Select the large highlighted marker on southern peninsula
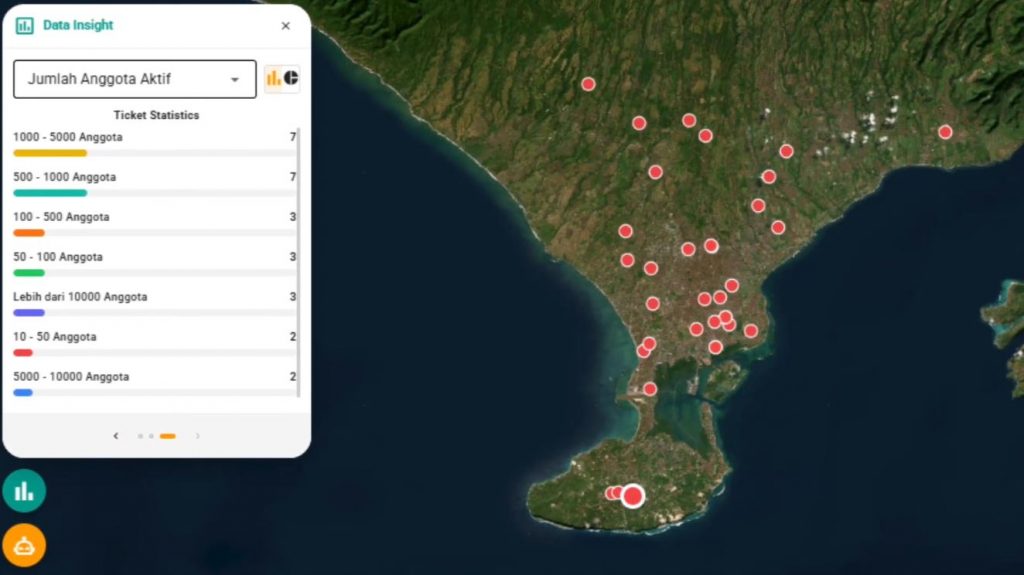This screenshot has height=575, width=1024. (x=632, y=494)
